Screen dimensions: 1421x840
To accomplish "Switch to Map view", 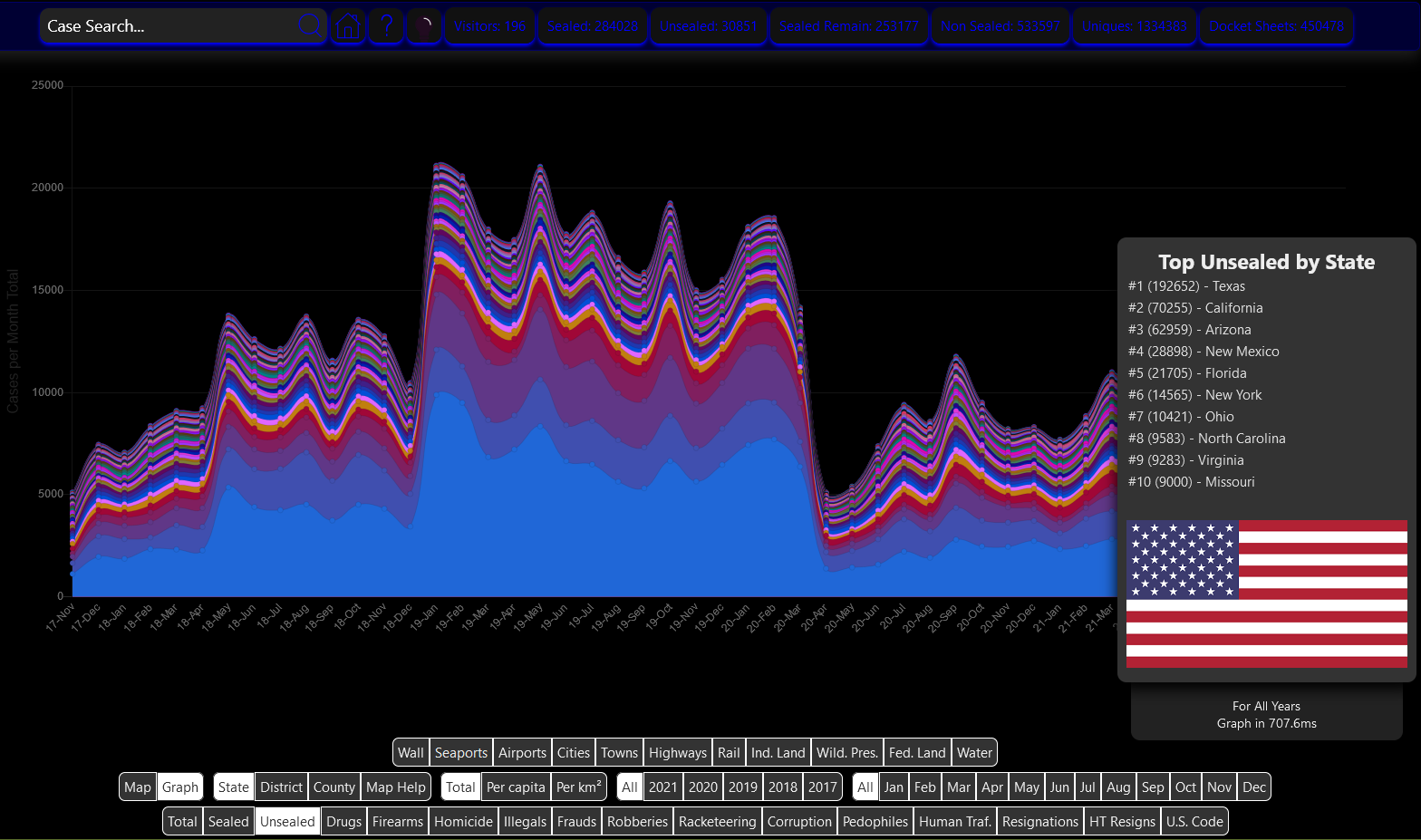I will coord(138,787).
